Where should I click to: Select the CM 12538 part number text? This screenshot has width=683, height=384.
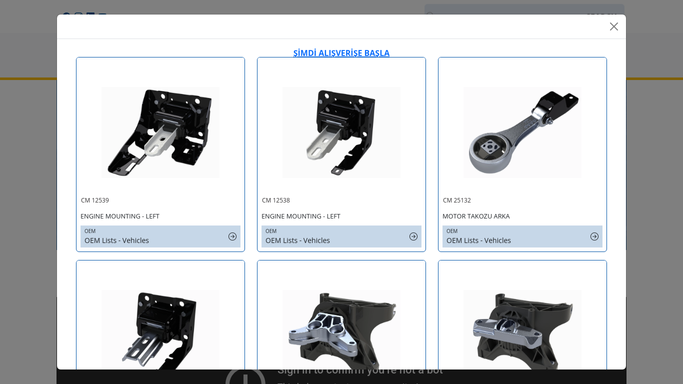[276, 200]
